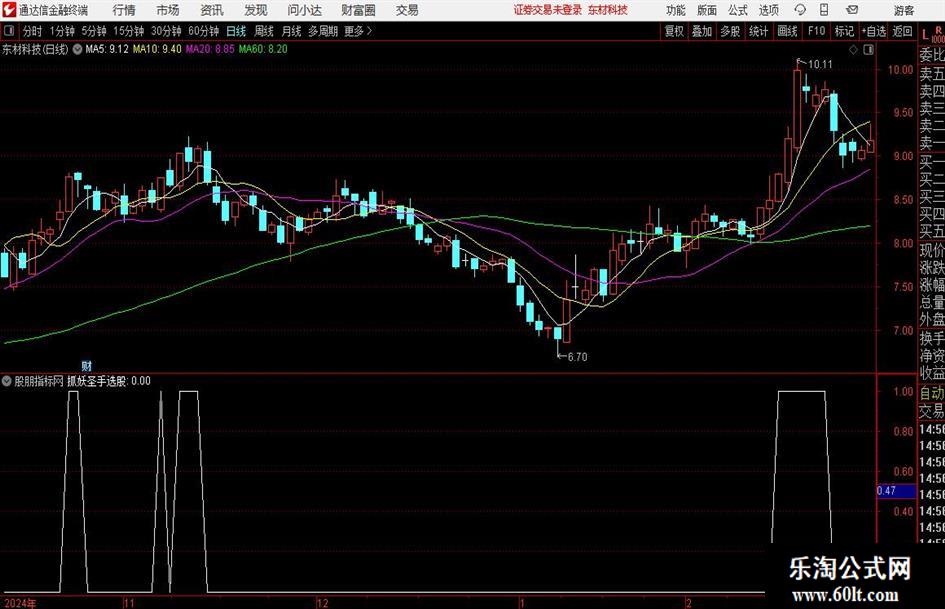Image resolution: width=945 pixels, height=609 pixels.
Task: Click the 财 marker on the chart
Action: click(87, 365)
